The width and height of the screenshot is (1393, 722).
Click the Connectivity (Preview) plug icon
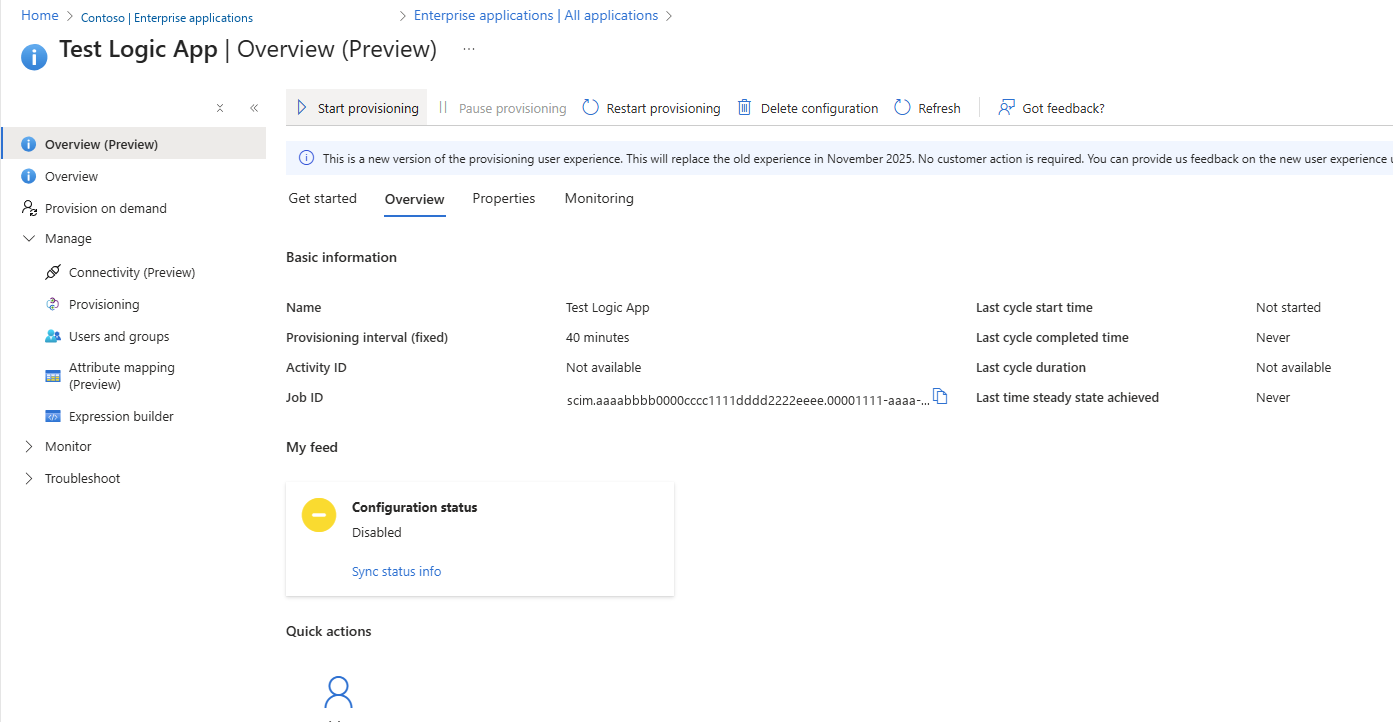[53, 272]
